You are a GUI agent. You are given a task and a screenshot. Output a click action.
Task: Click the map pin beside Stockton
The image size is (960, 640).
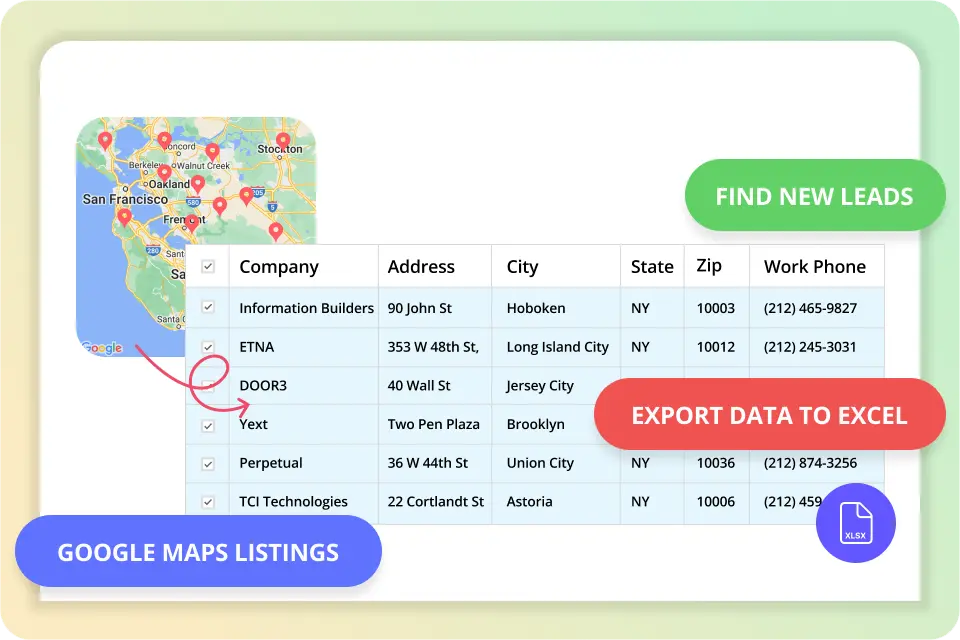283,141
